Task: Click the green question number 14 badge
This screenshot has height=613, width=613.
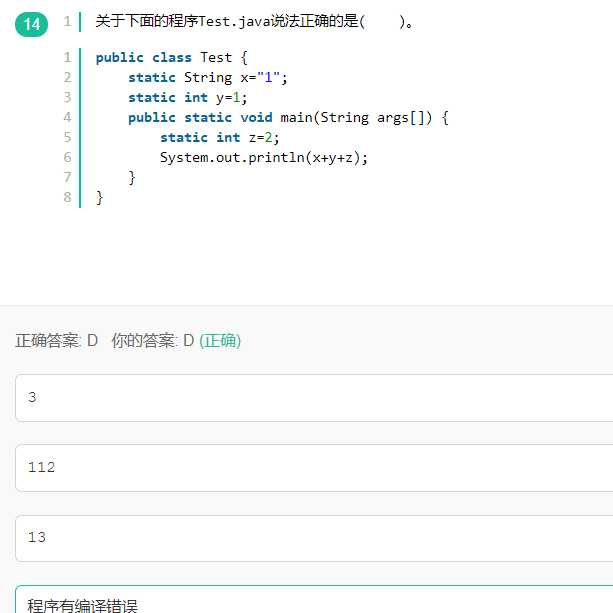Action: click(x=31, y=24)
